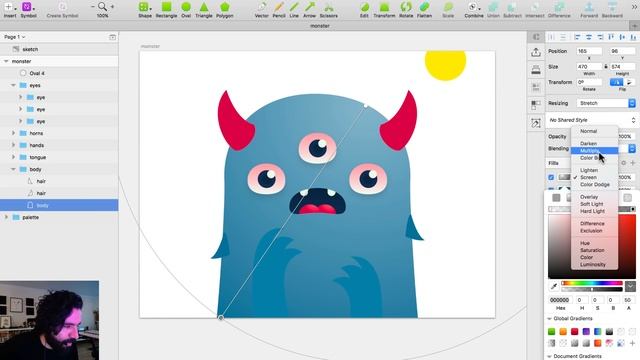The height and width of the screenshot is (360, 640).
Task: Click the Scale toolbar icon
Action: coord(448,10)
